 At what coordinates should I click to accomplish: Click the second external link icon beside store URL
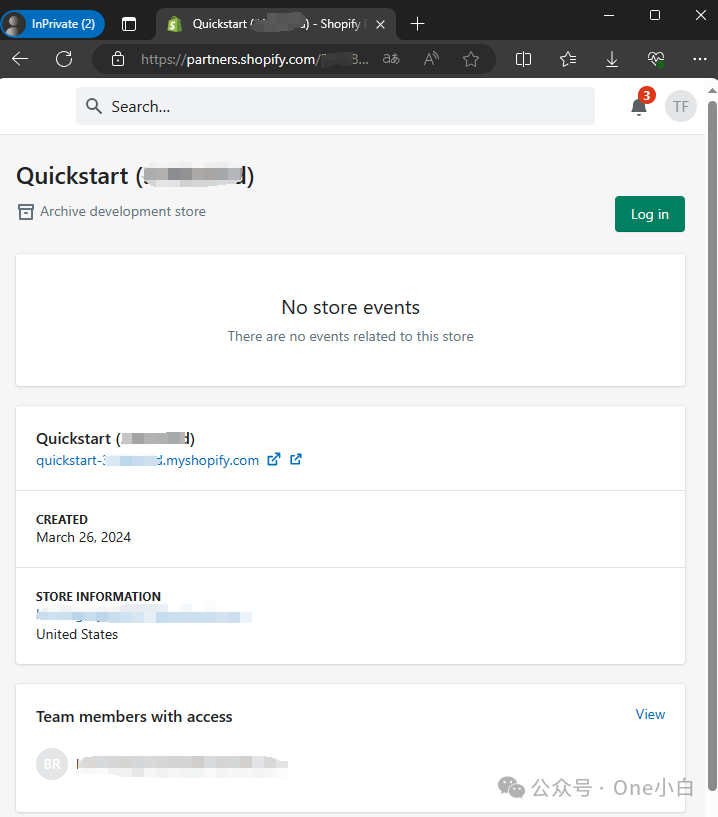(295, 460)
